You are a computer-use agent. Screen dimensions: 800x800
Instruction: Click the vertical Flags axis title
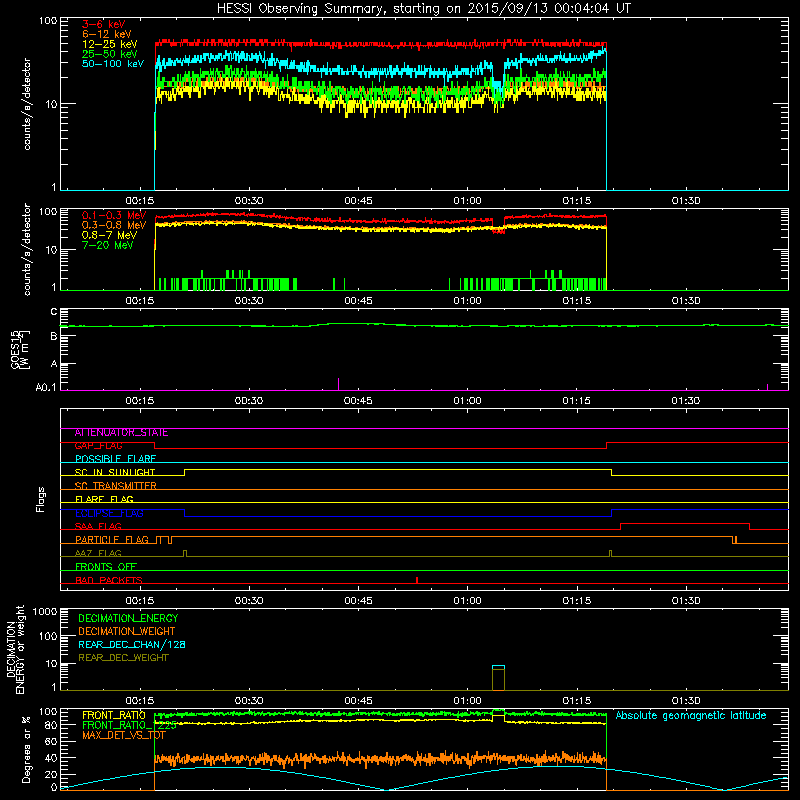coord(41,499)
